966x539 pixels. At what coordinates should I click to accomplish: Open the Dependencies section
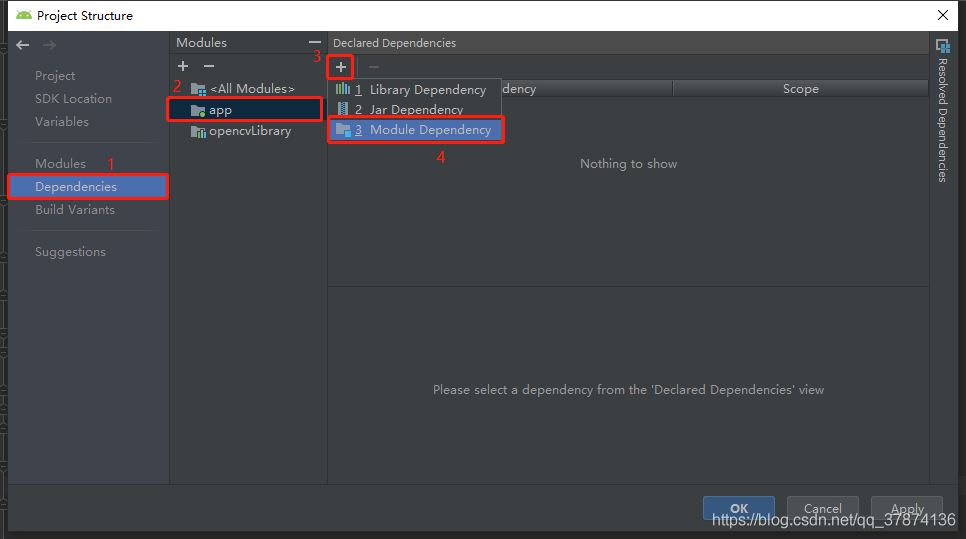click(88, 187)
